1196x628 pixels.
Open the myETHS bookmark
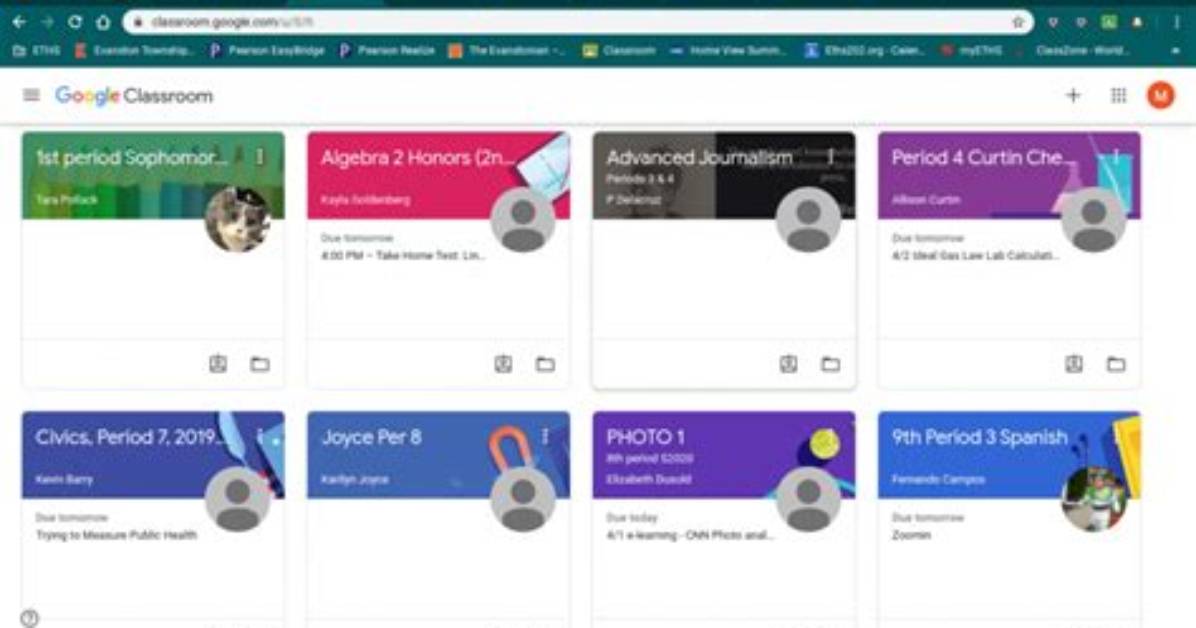tap(970, 50)
